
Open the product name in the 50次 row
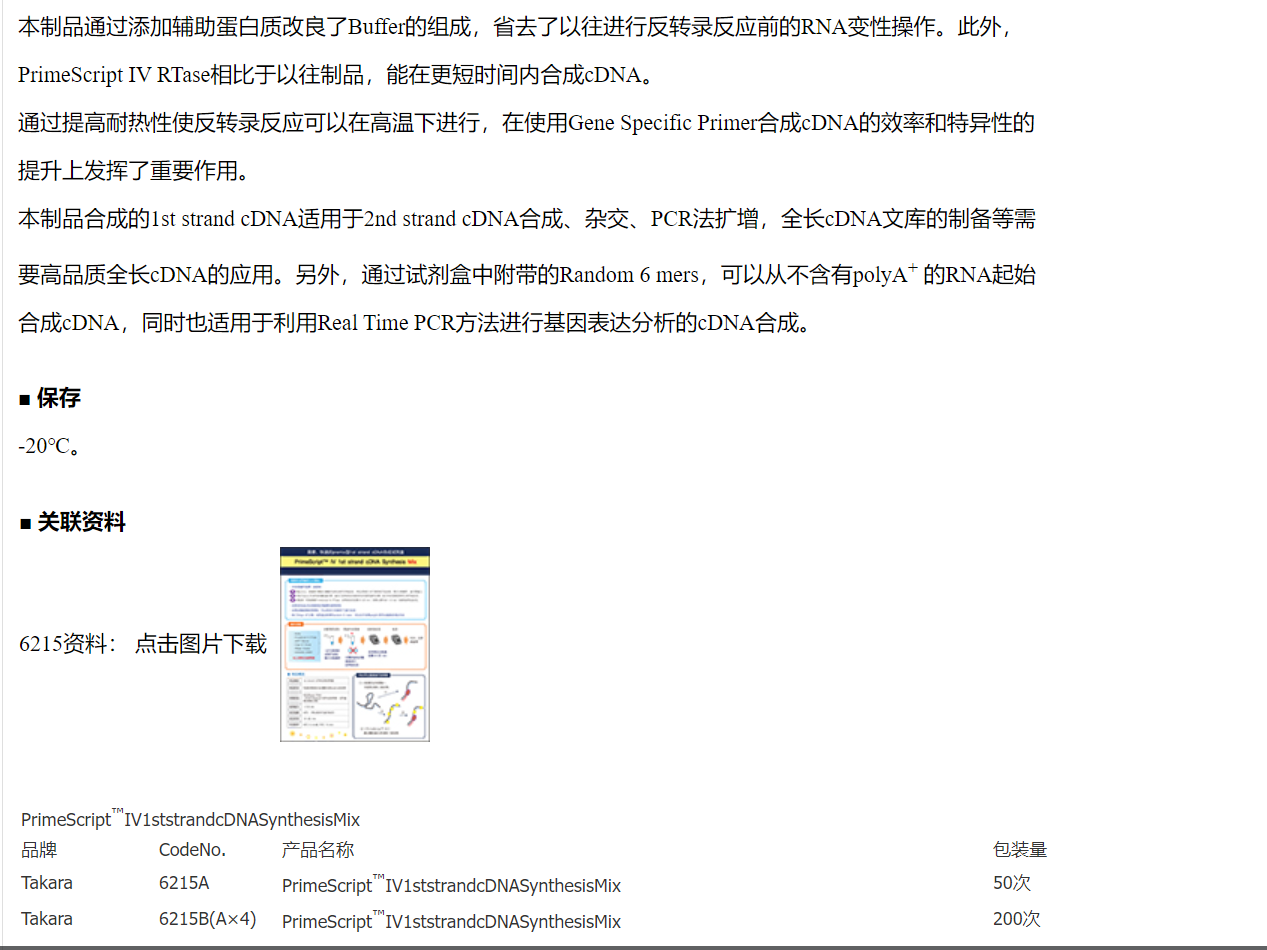tap(451, 885)
